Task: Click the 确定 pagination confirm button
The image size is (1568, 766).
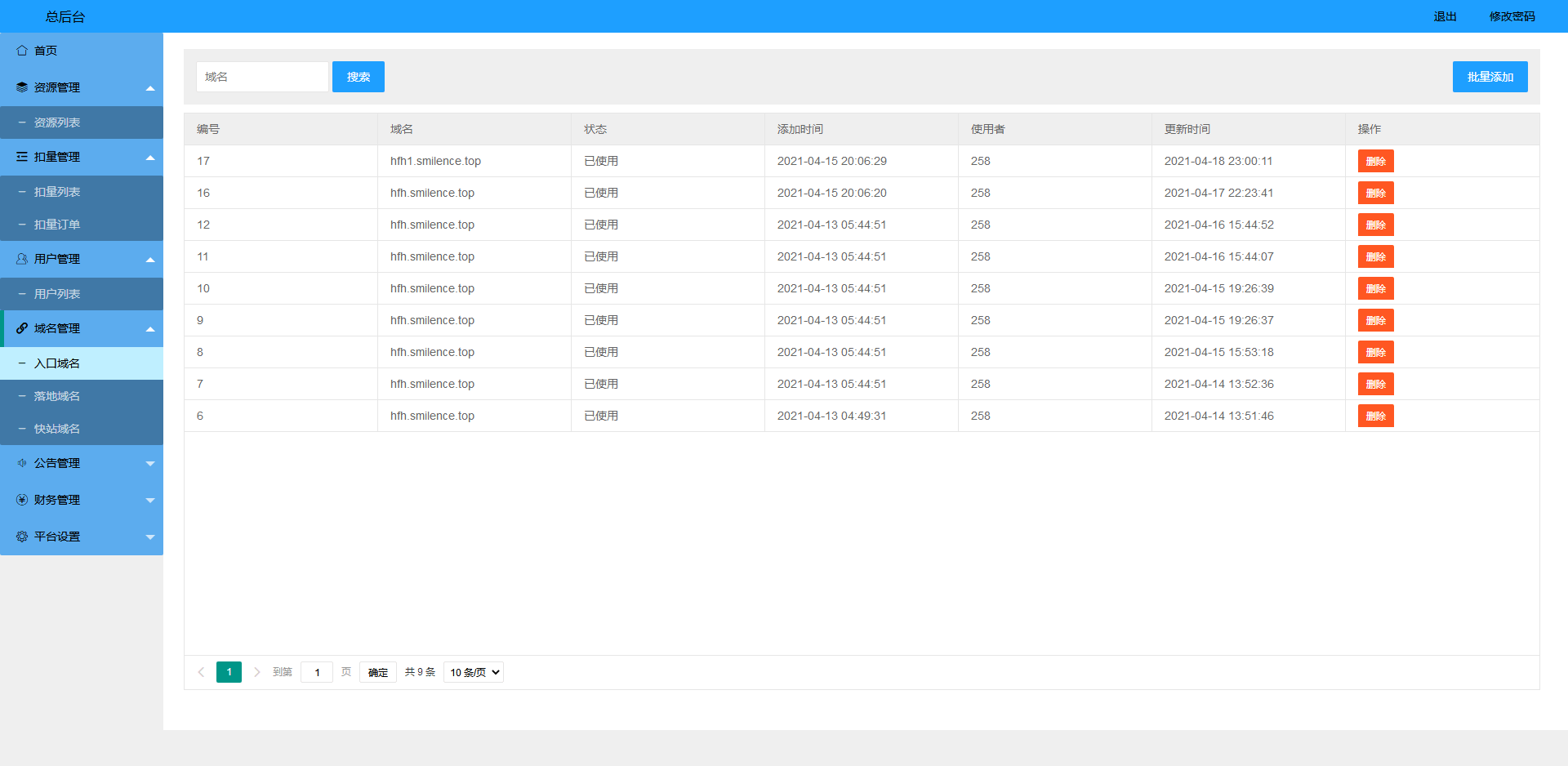Action: pos(377,672)
